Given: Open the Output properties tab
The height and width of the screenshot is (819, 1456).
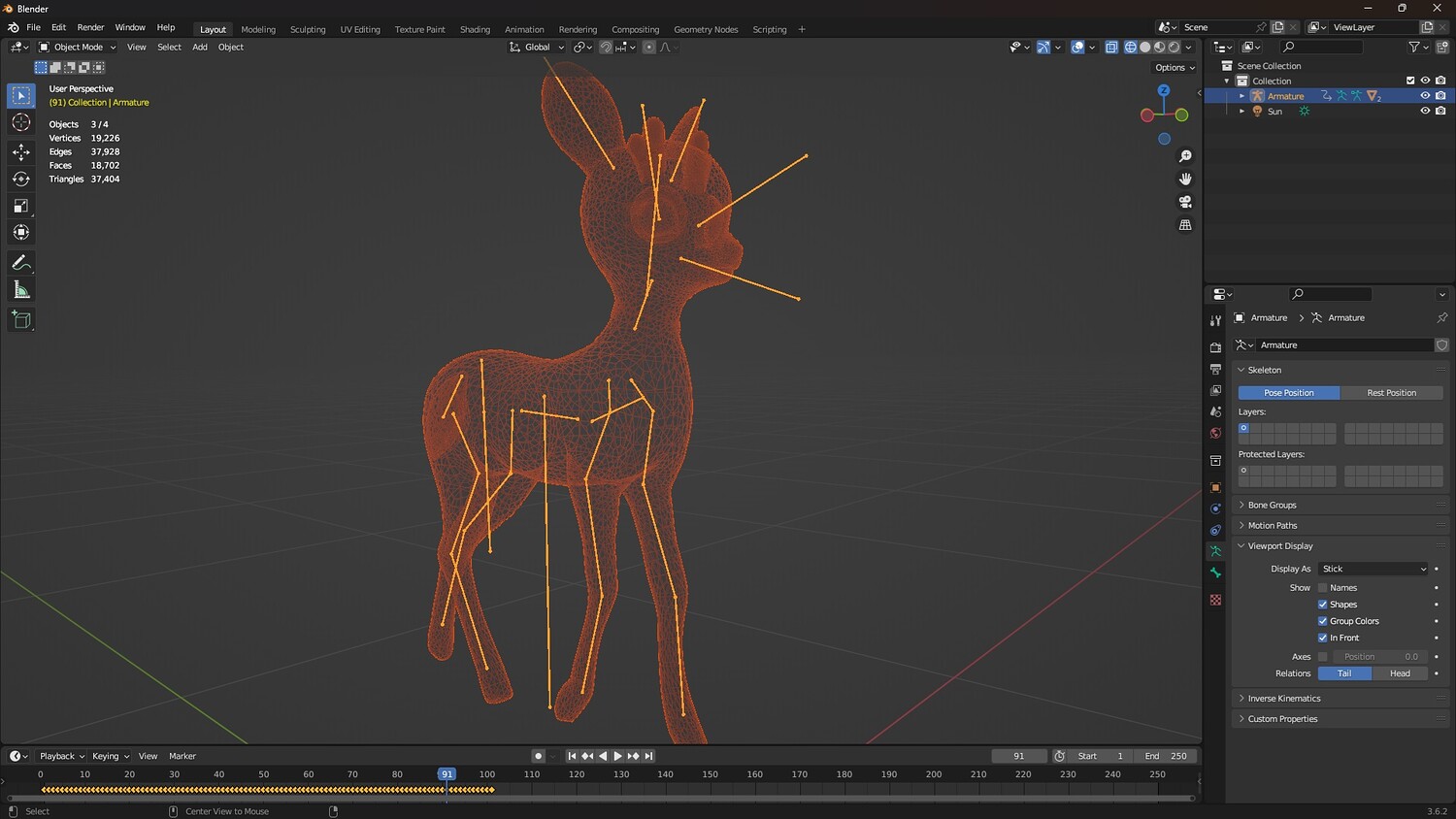Looking at the screenshot, I should pos(1215,369).
